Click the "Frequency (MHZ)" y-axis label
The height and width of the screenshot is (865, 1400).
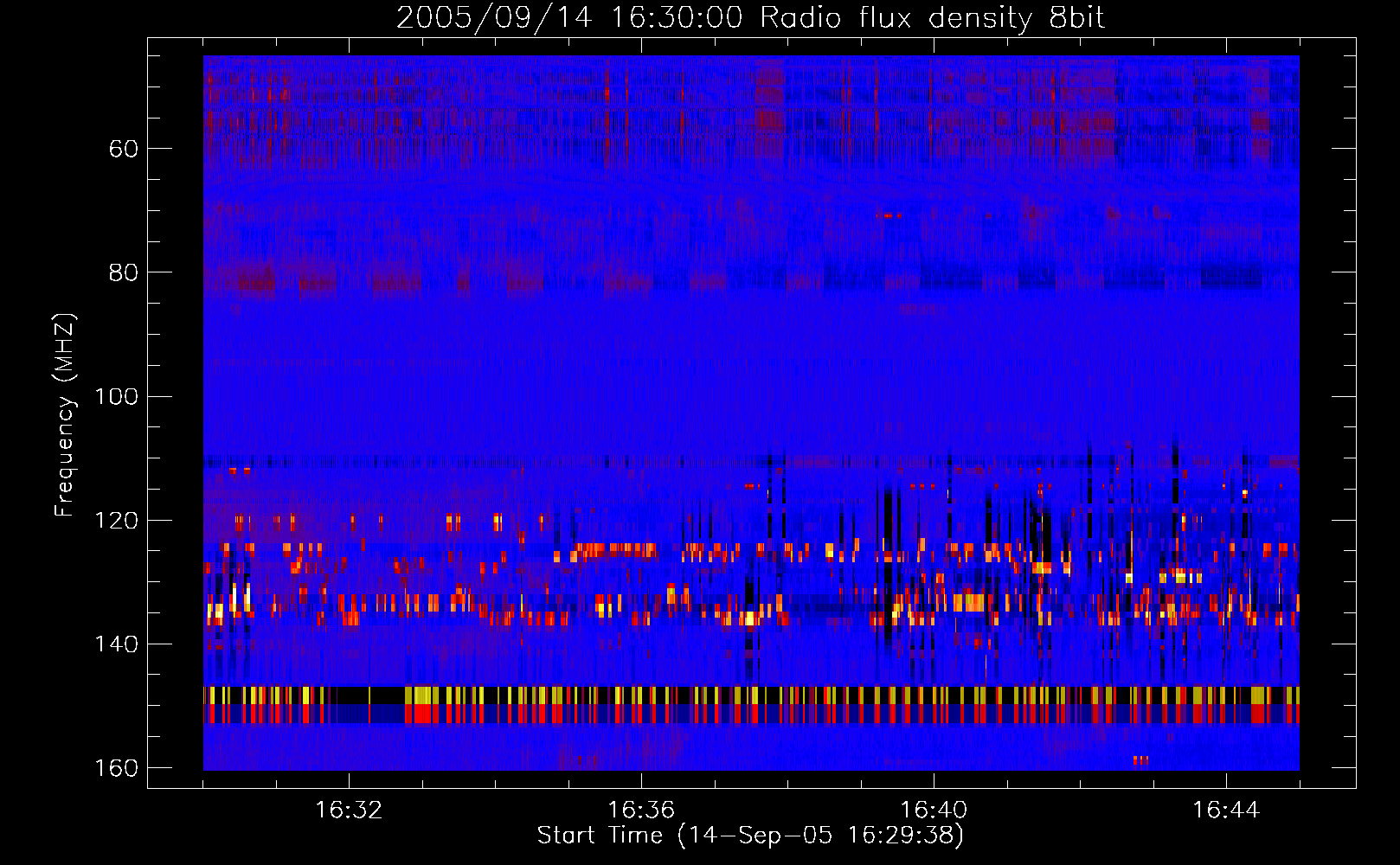click(65, 415)
